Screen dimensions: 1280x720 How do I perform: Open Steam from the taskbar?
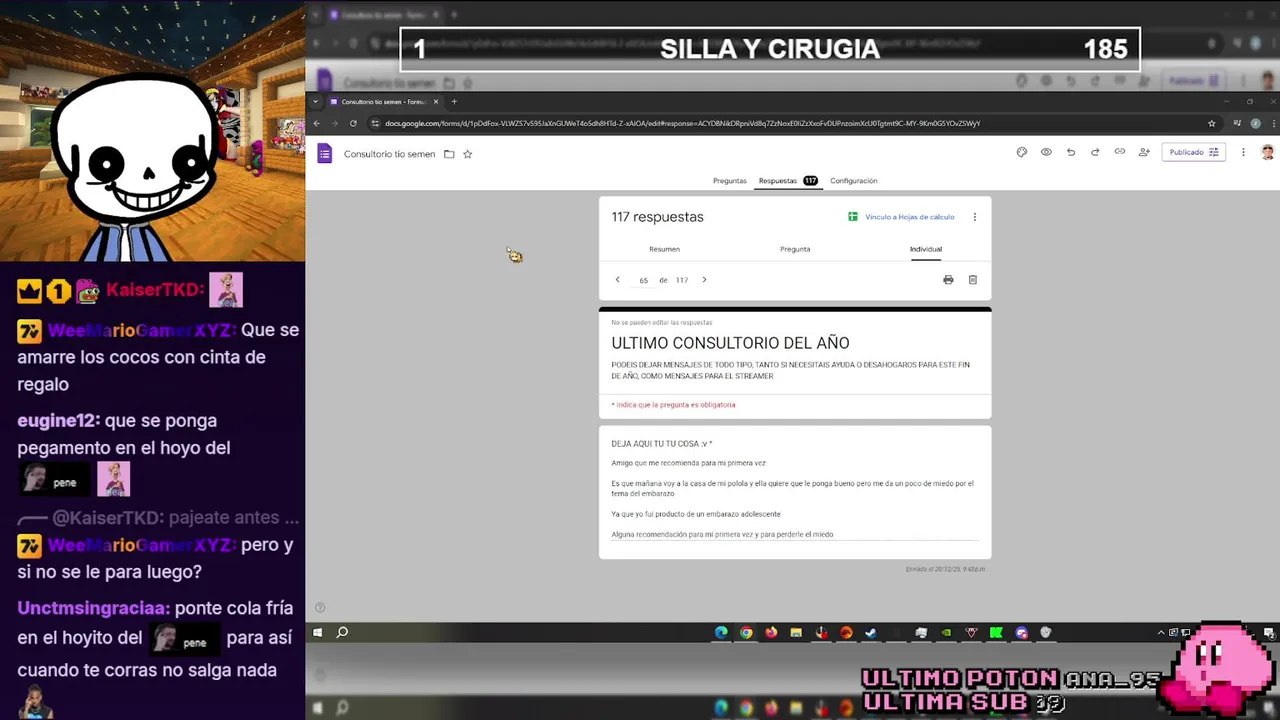(x=871, y=632)
